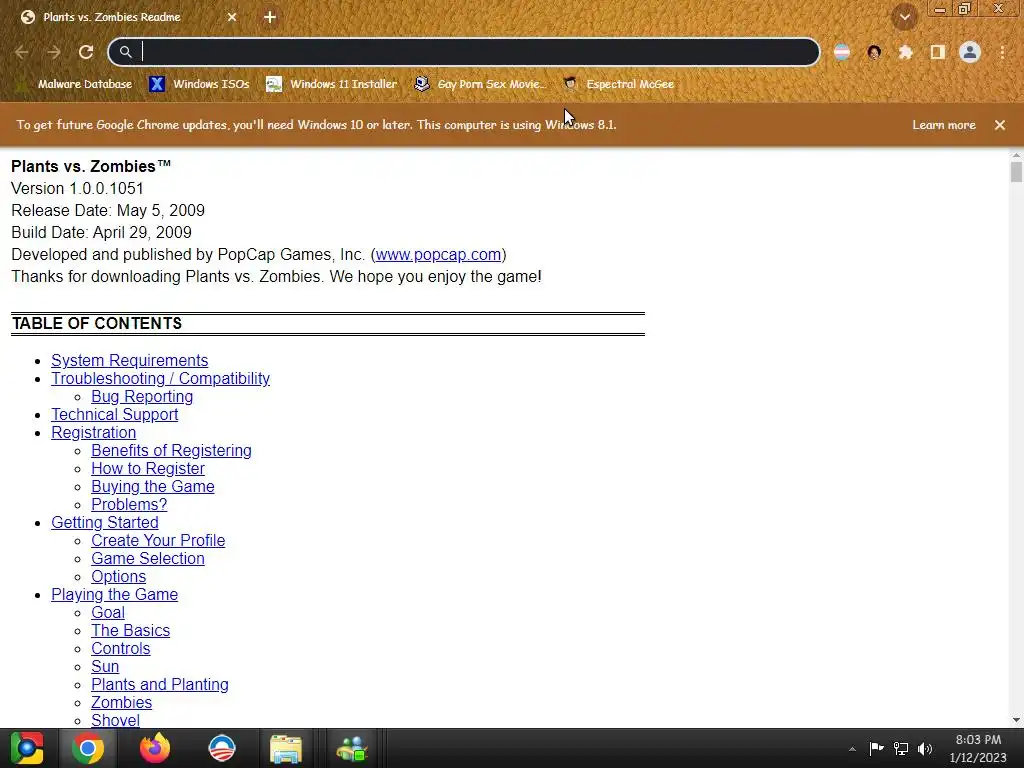Open the Windows ISOs bookmark

[x=199, y=84]
